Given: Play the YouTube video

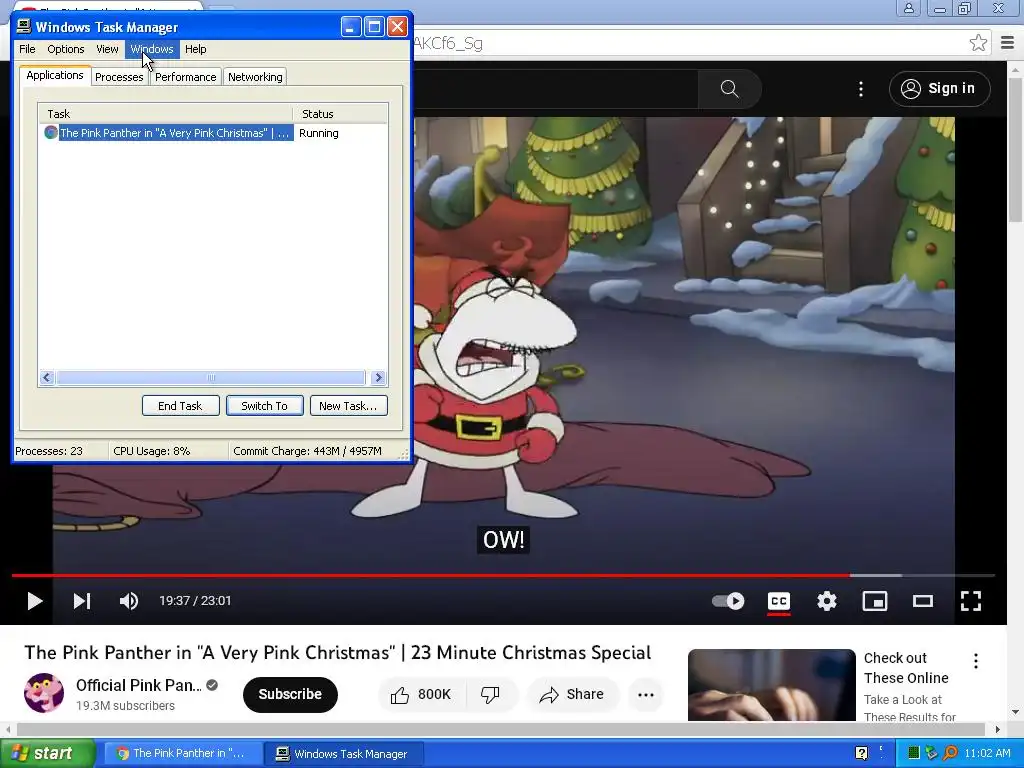Looking at the screenshot, I should pos(35,601).
